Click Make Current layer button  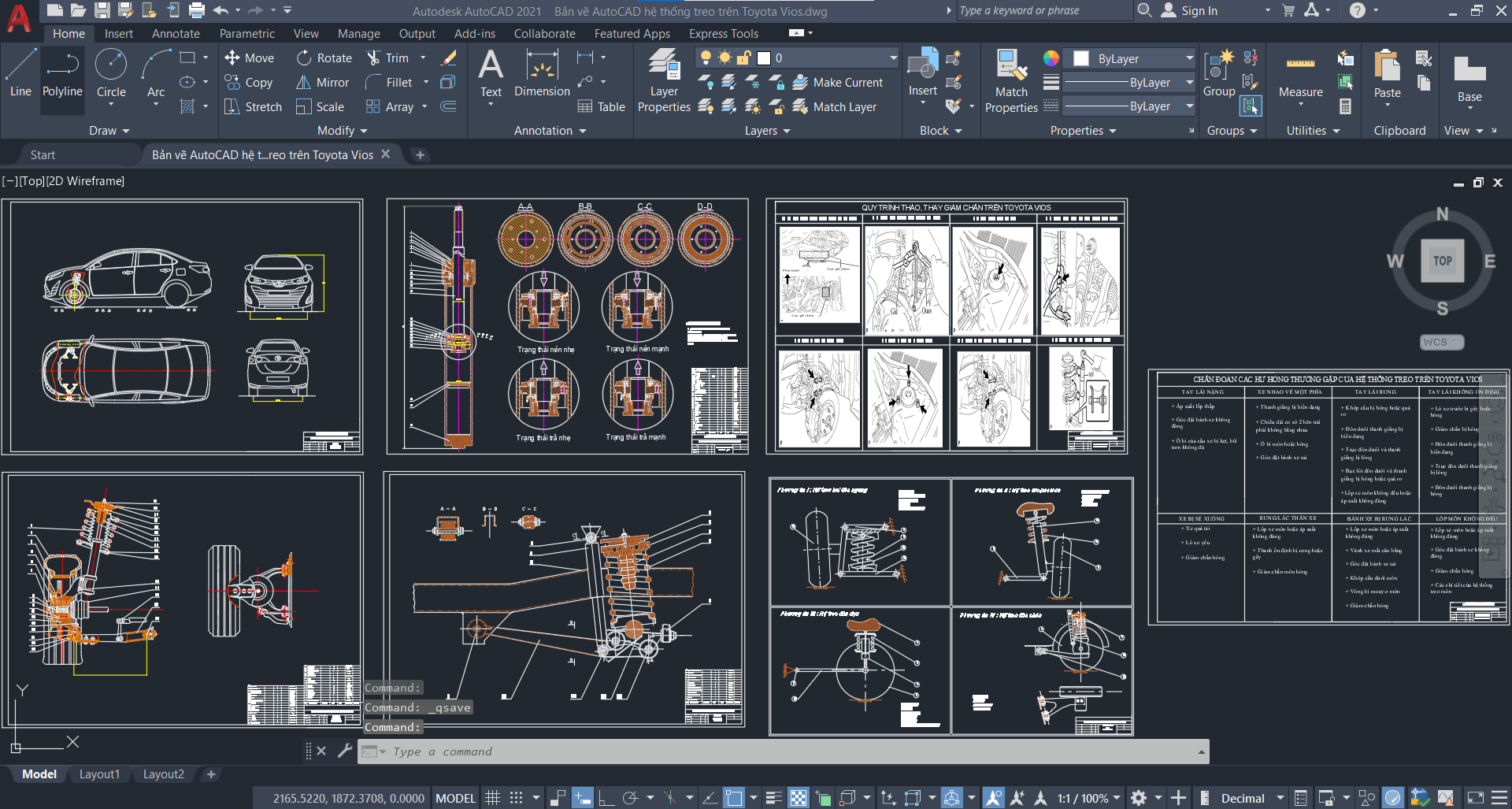point(837,82)
